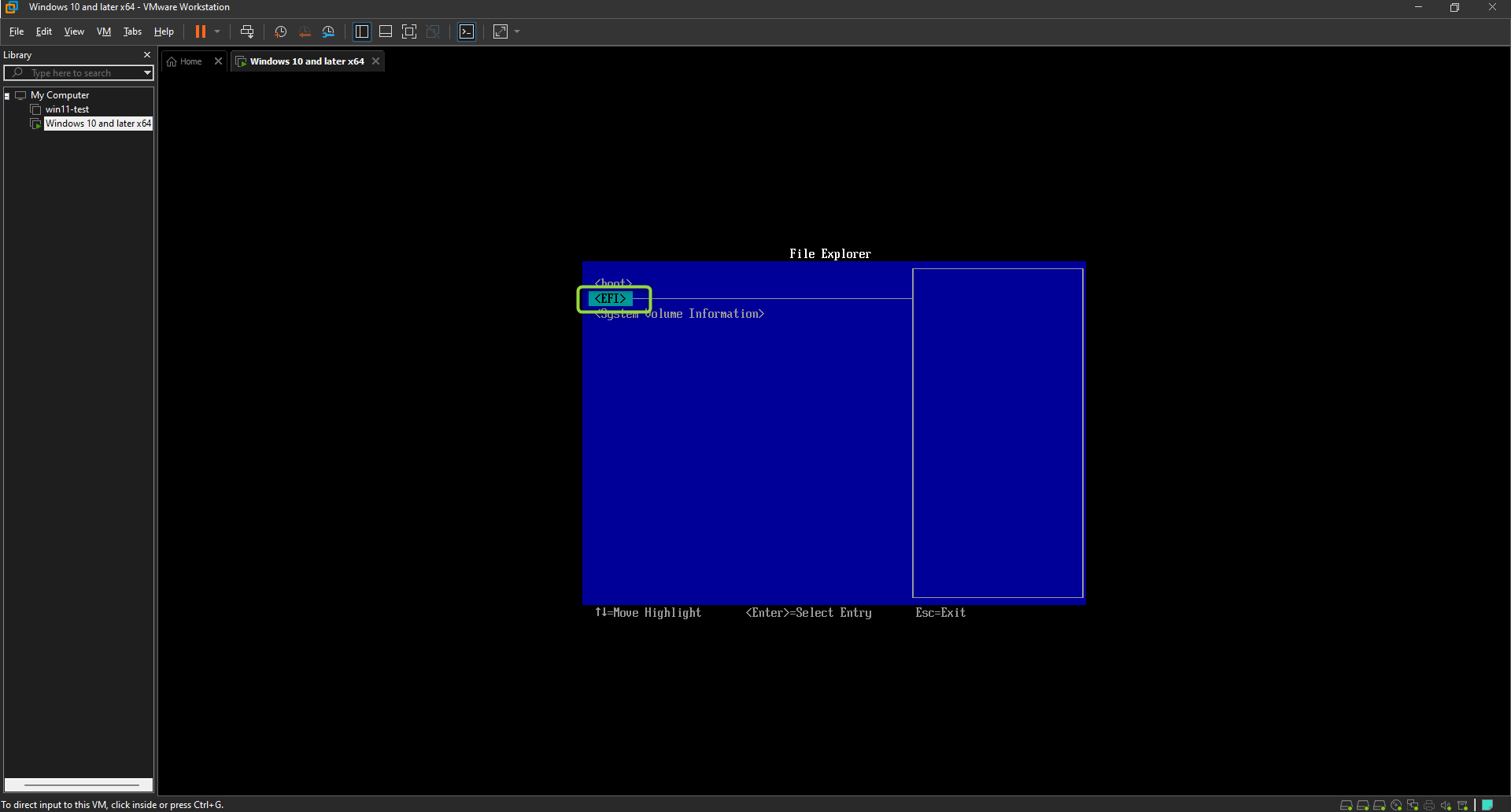Expand the library search dropdown arrow
1511x812 pixels.
[147, 73]
